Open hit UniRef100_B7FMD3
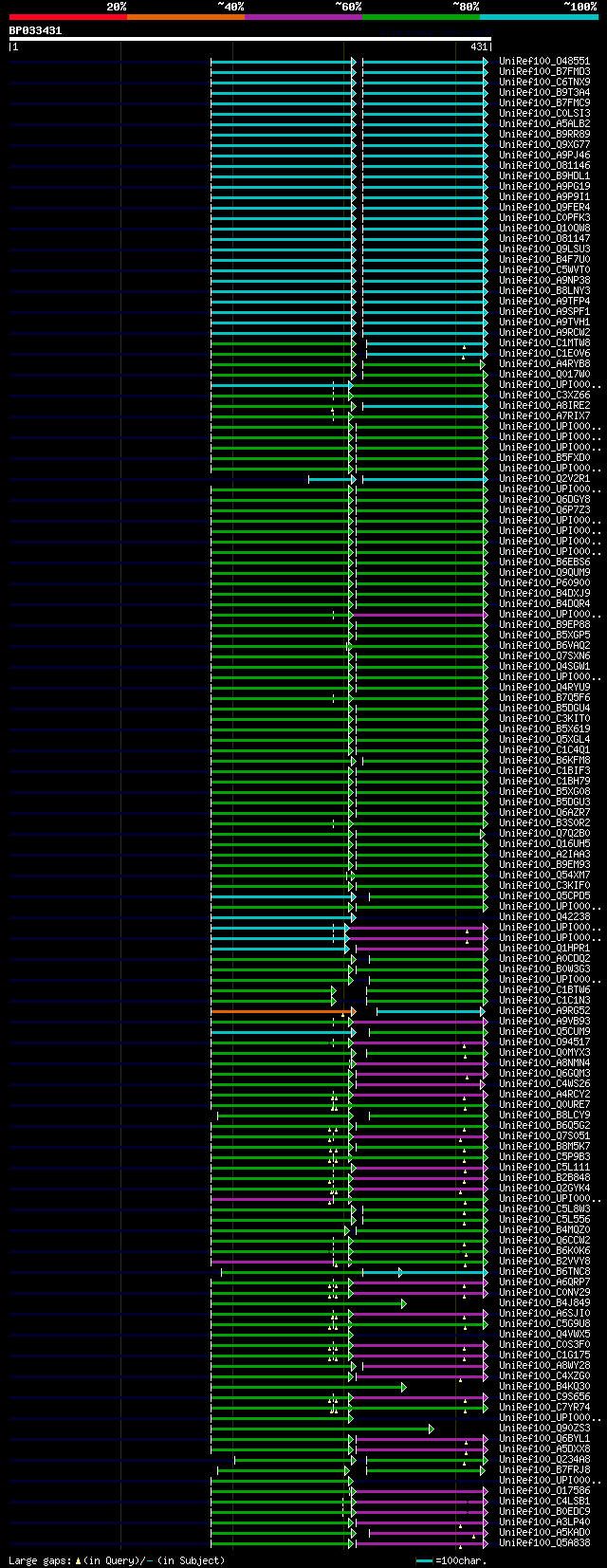 (544, 72)
